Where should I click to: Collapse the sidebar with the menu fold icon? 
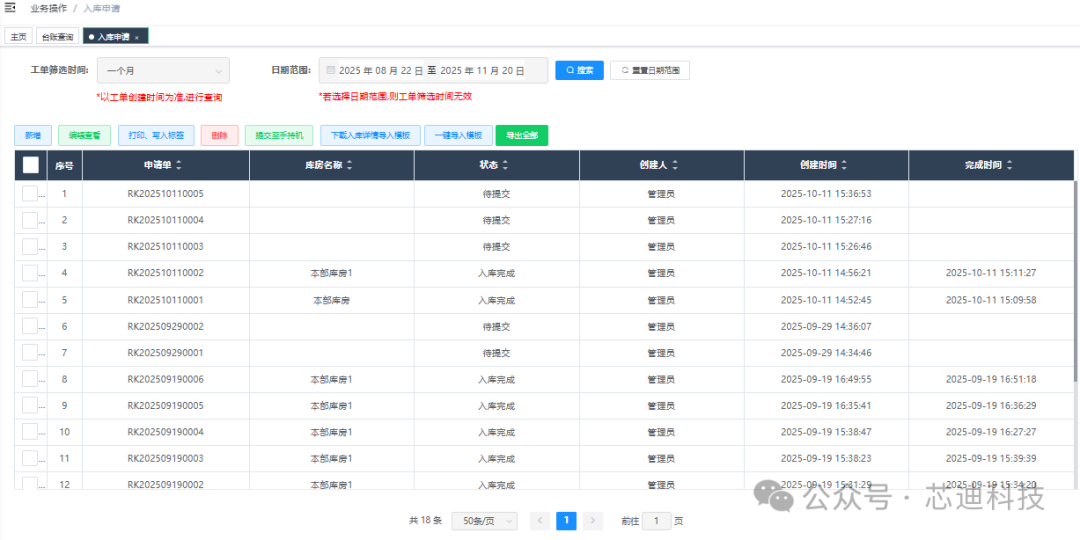click(10, 8)
